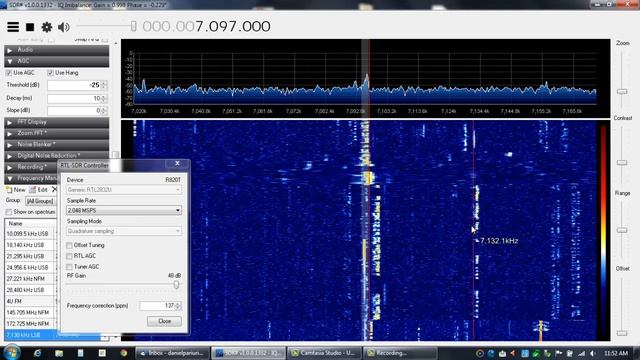Open Chrome from the taskbar
Screen dimensions: 640x360
[x=123, y=353]
